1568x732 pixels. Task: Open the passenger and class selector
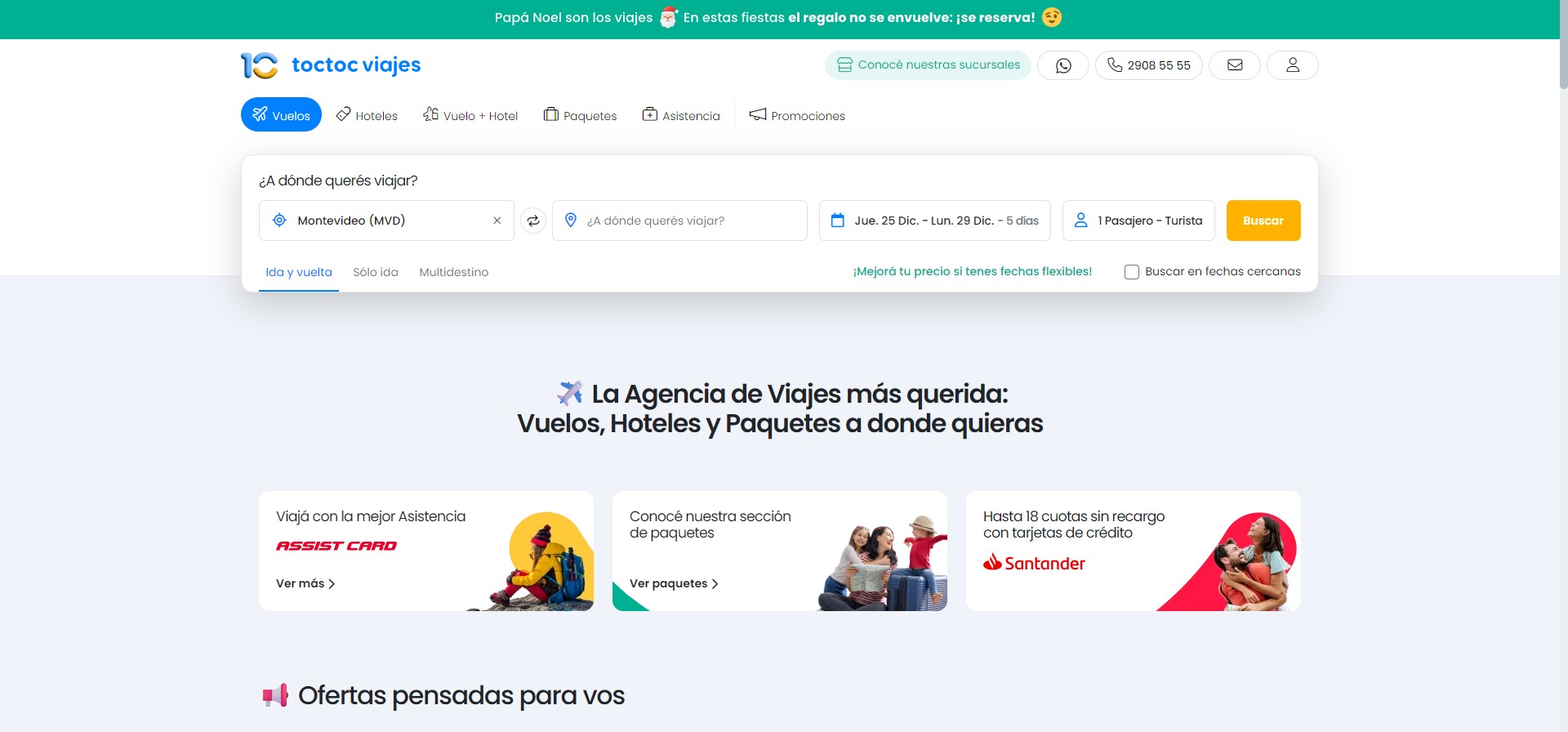[x=1138, y=221]
